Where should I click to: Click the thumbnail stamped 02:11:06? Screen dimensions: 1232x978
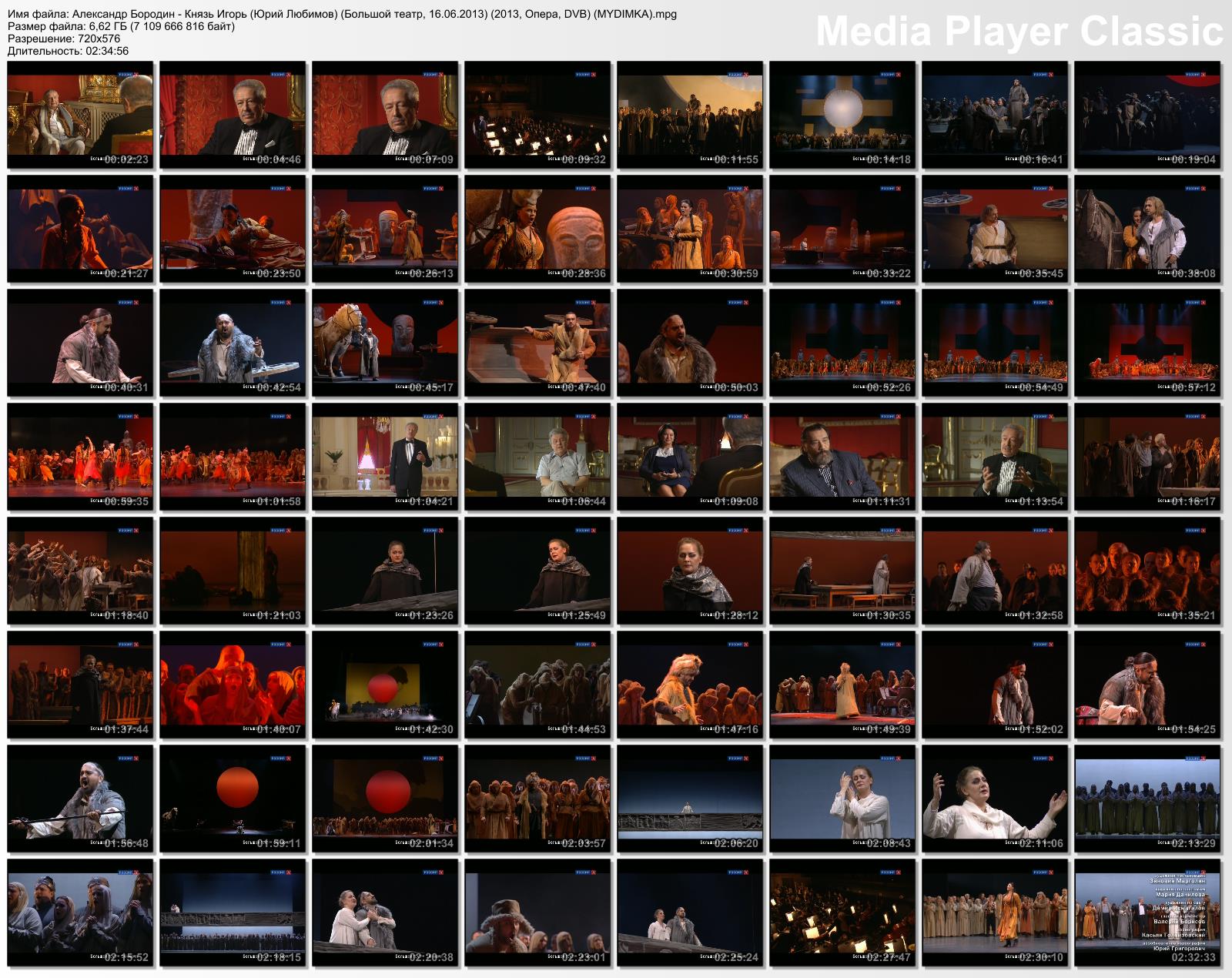pyautogui.click(x=995, y=799)
